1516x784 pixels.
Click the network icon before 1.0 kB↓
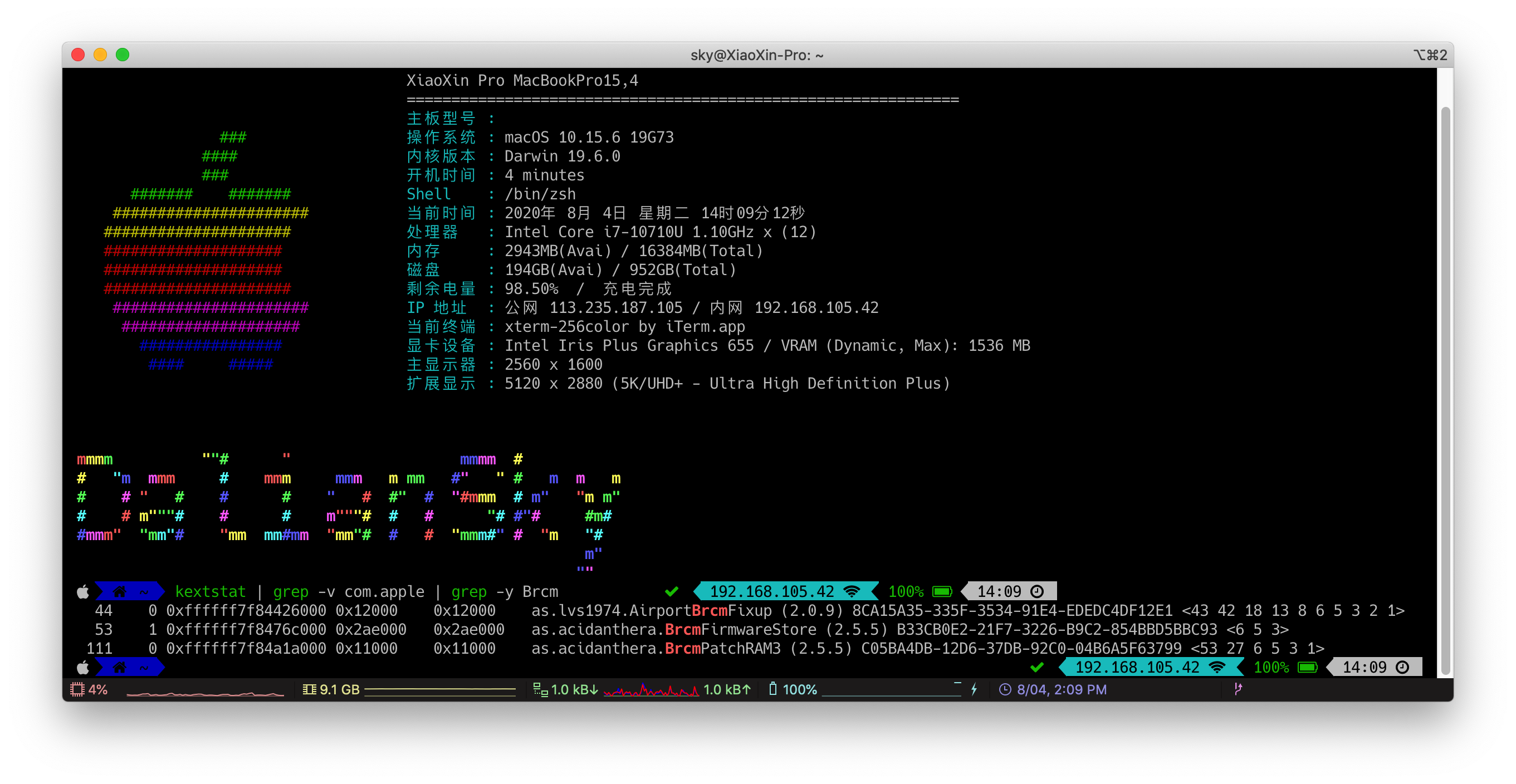pos(540,689)
